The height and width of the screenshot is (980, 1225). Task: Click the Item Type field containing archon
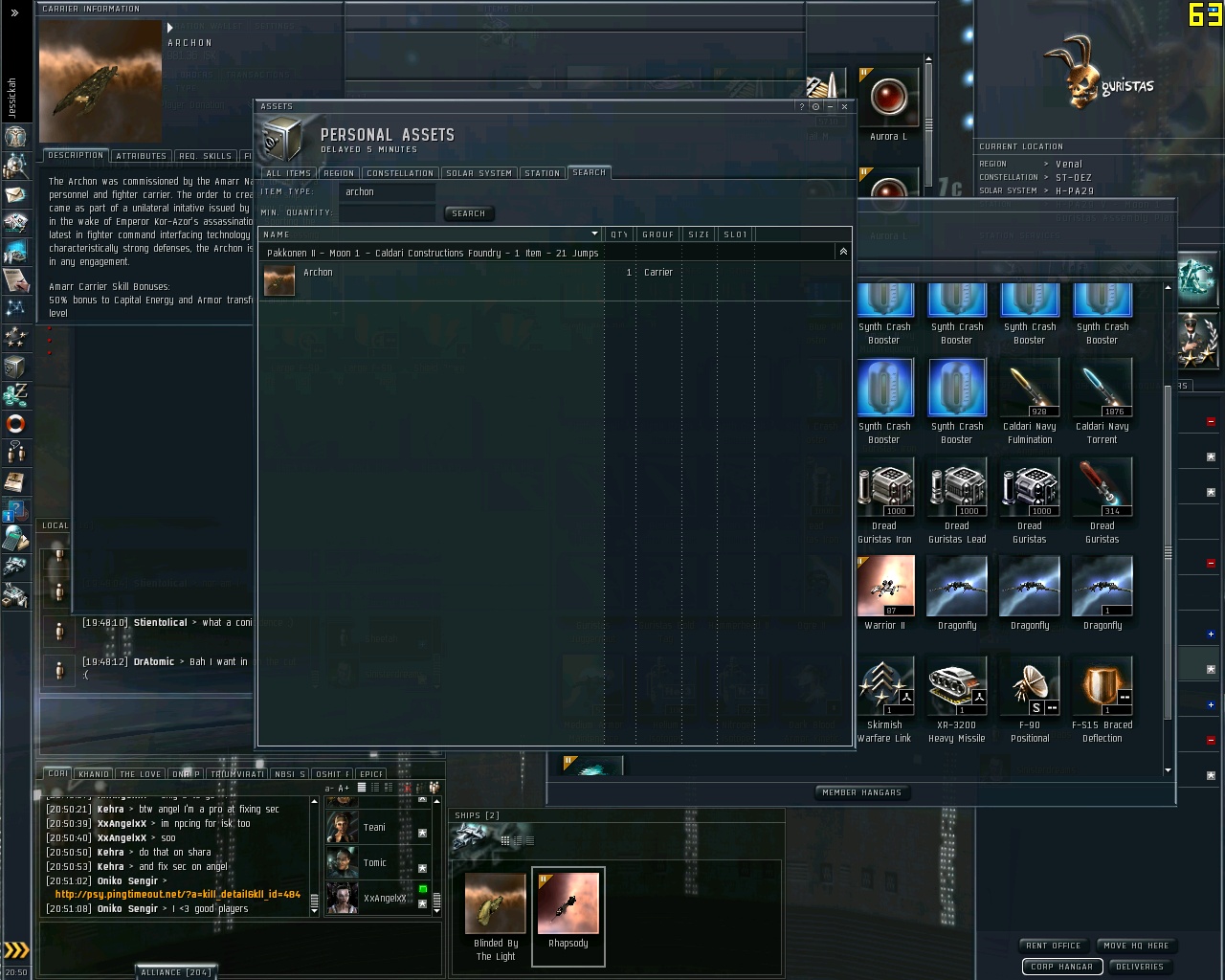click(388, 191)
